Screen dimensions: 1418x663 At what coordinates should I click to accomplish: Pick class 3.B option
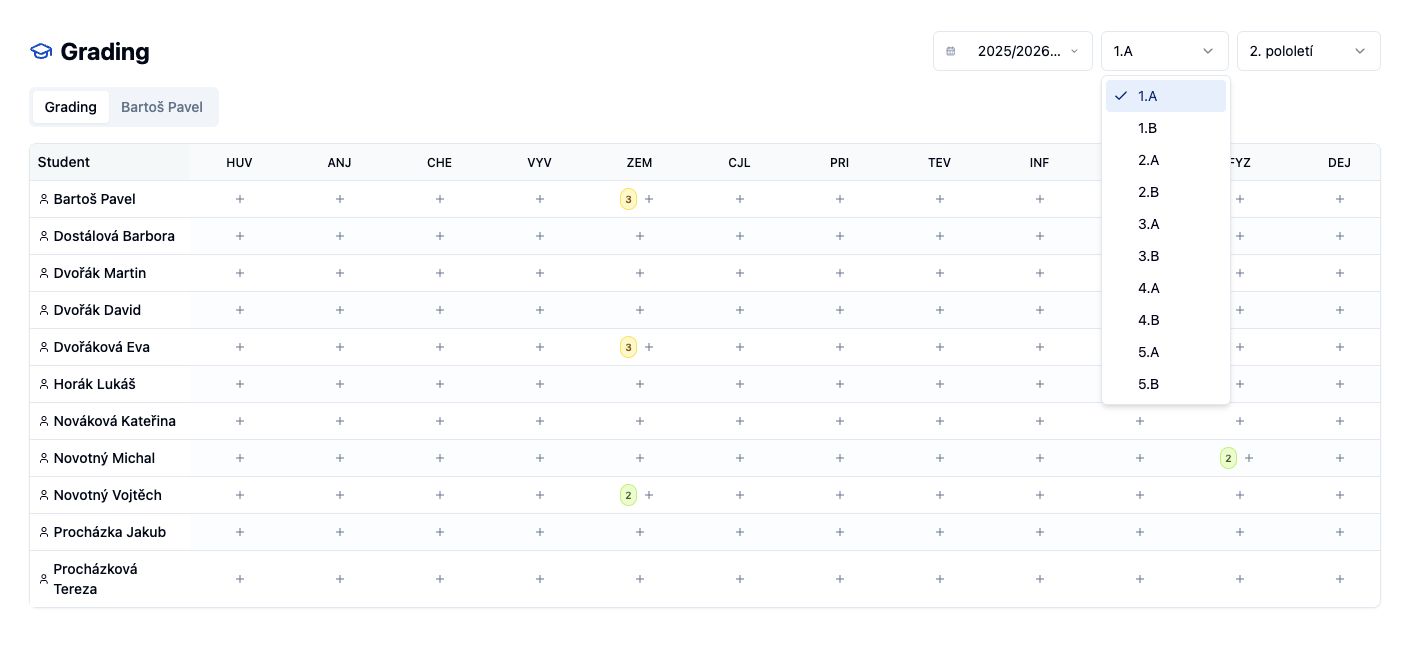(1166, 256)
